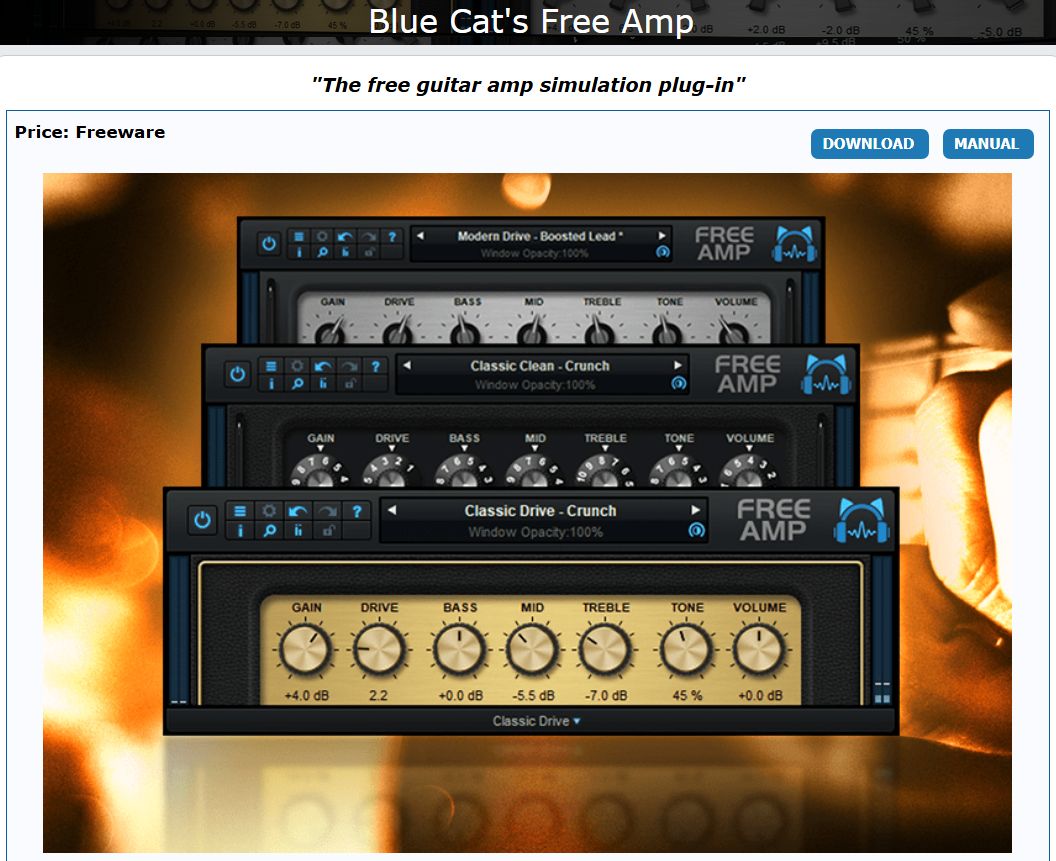Select next preset arrow beside Classic Drive - Crunch
The image size is (1056, 861).
click(x=695, y=510)
